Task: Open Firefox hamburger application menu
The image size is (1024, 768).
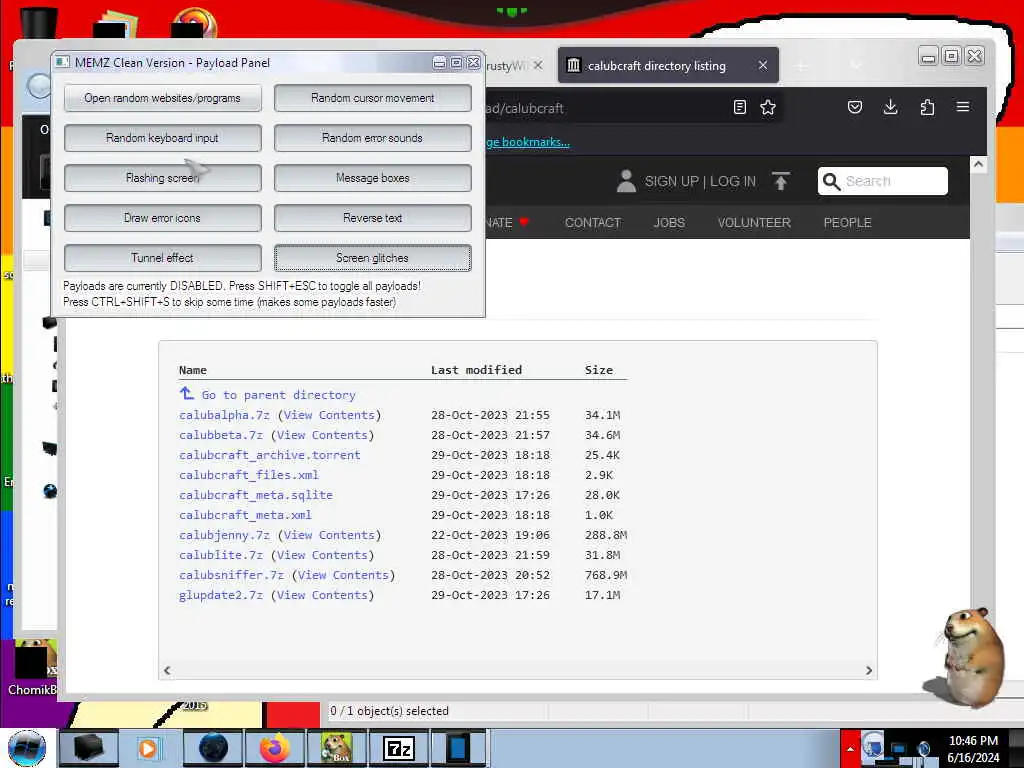Action: click(963, 106)
